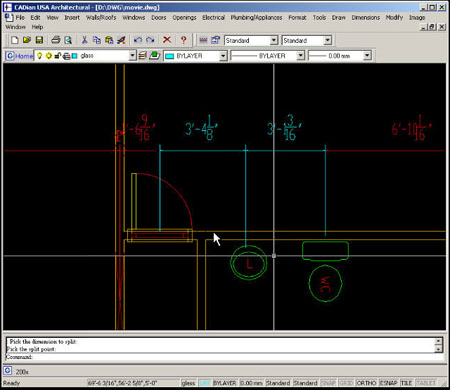Open the Walls/Roofs menu

(101, 18)
